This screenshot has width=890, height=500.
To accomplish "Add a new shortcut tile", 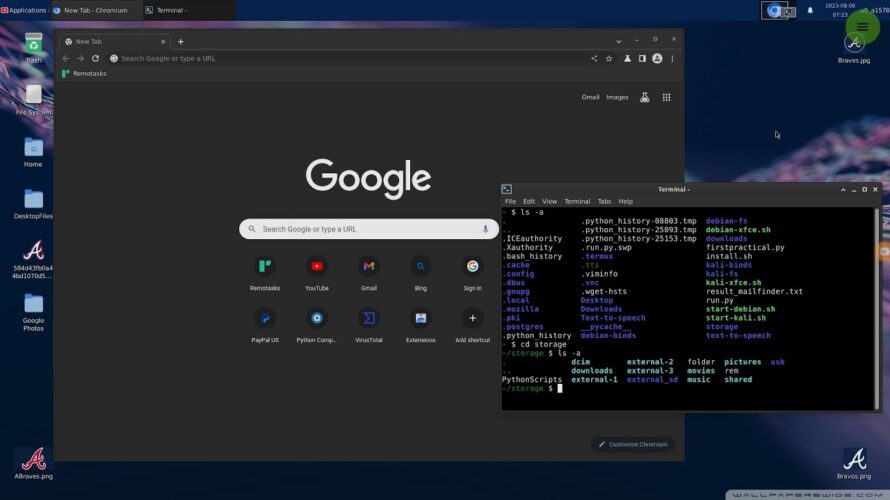I will (472, 318).
